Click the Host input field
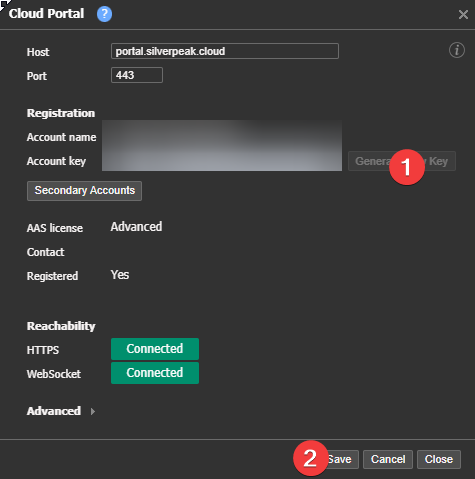 tap(225, 51)
